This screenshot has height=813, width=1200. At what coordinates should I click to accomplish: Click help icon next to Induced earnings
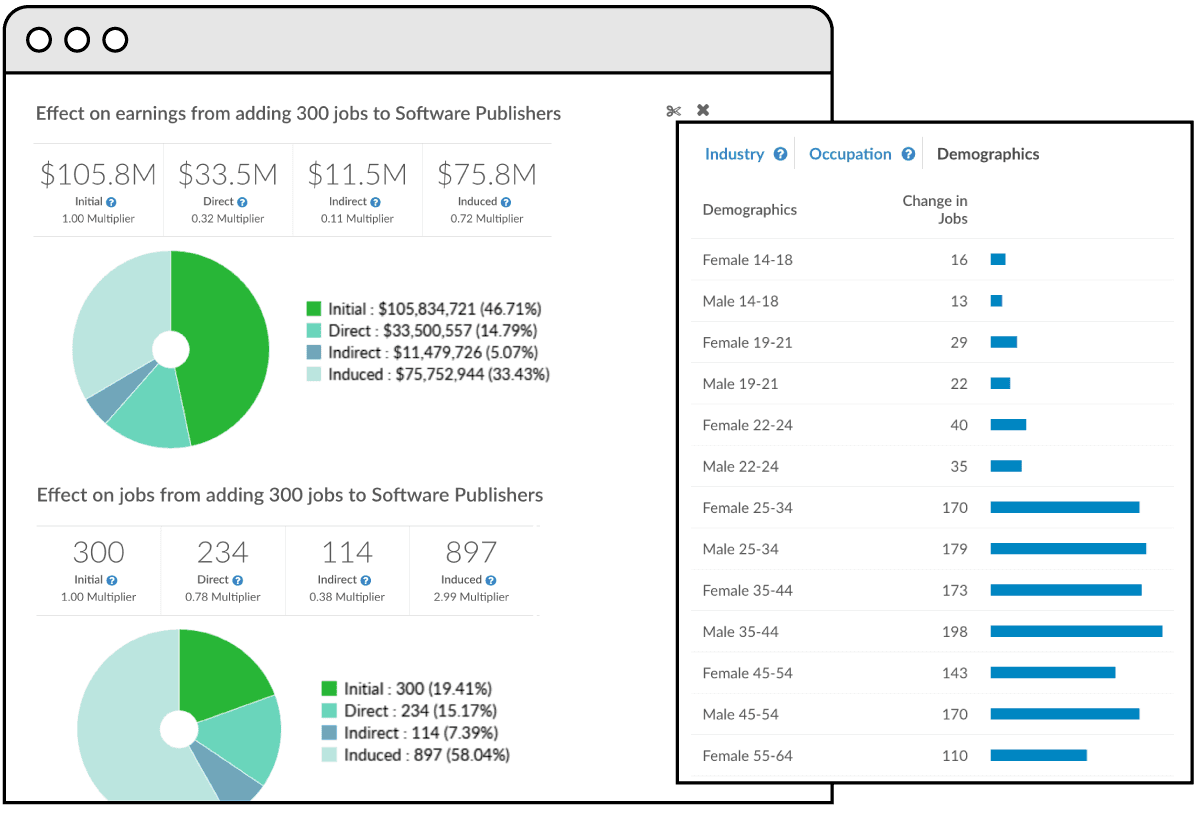506,202
